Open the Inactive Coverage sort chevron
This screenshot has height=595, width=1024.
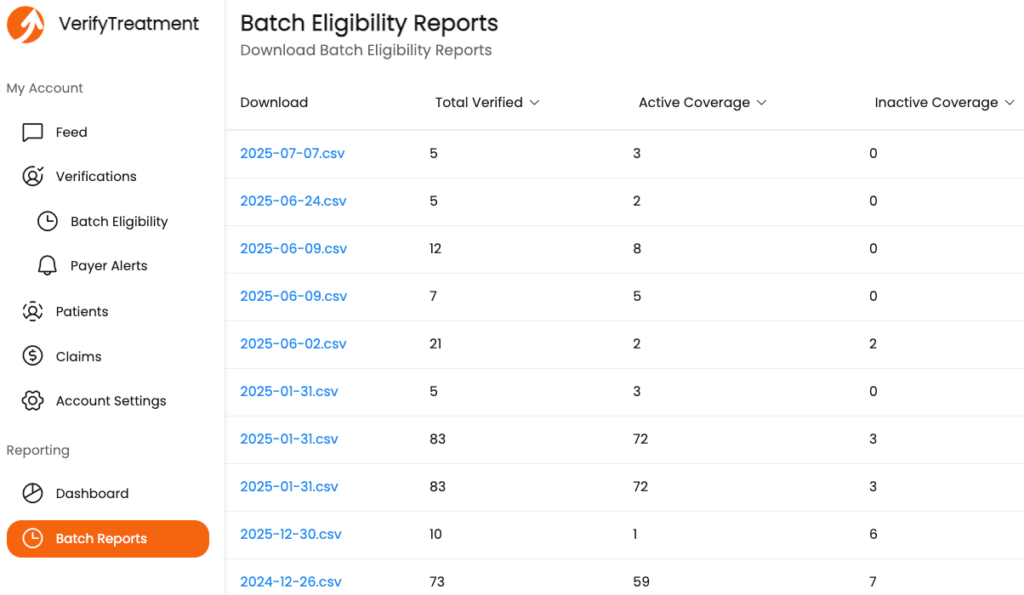[x=1010, y=103]
